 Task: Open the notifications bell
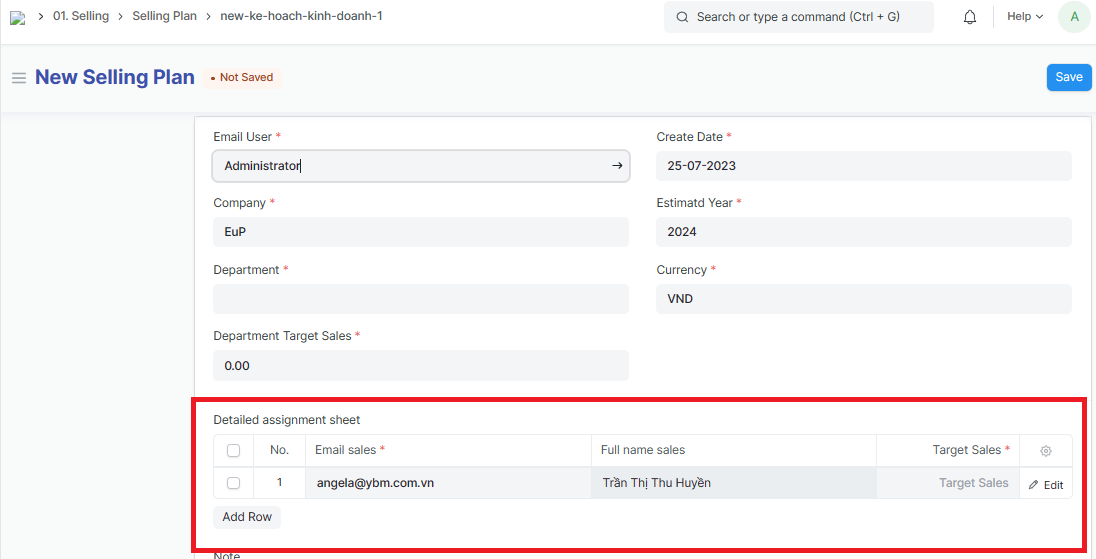click(969, 17)
